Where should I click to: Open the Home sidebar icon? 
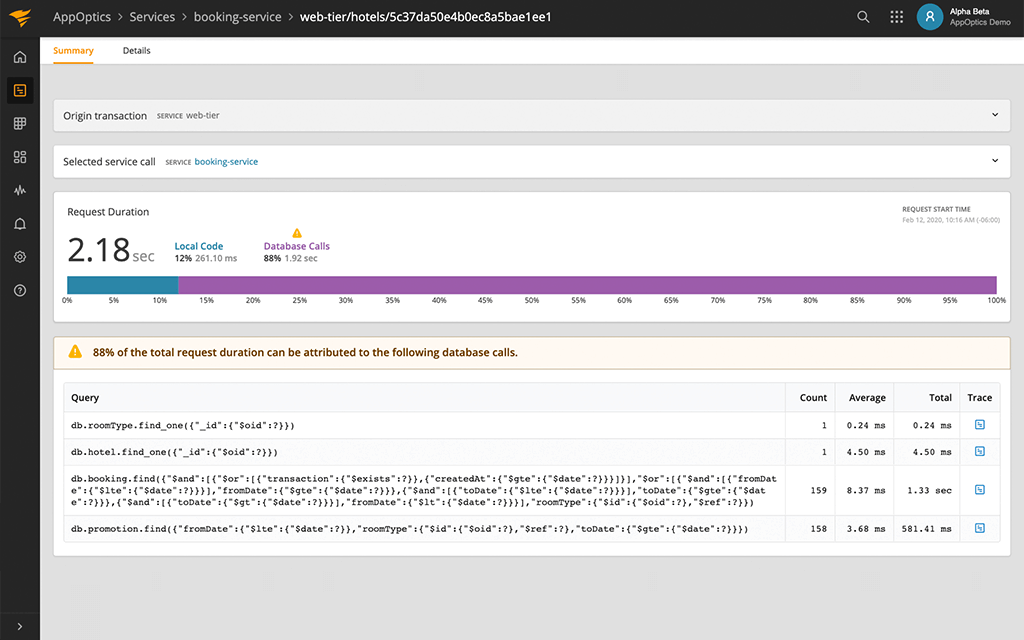pyautogui.click(x=20, y=57)
